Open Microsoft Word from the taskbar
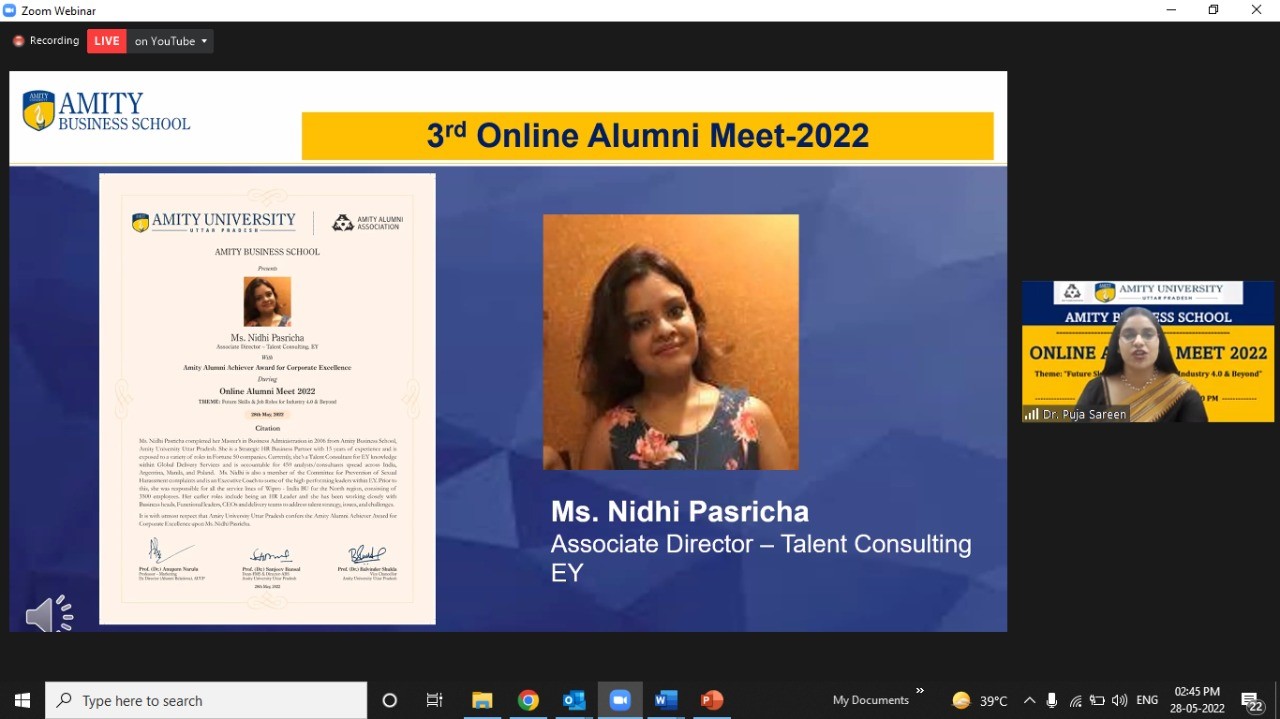Image resolution: width=1280 pixels, height=719 pixels. click(x=666, y=700)
